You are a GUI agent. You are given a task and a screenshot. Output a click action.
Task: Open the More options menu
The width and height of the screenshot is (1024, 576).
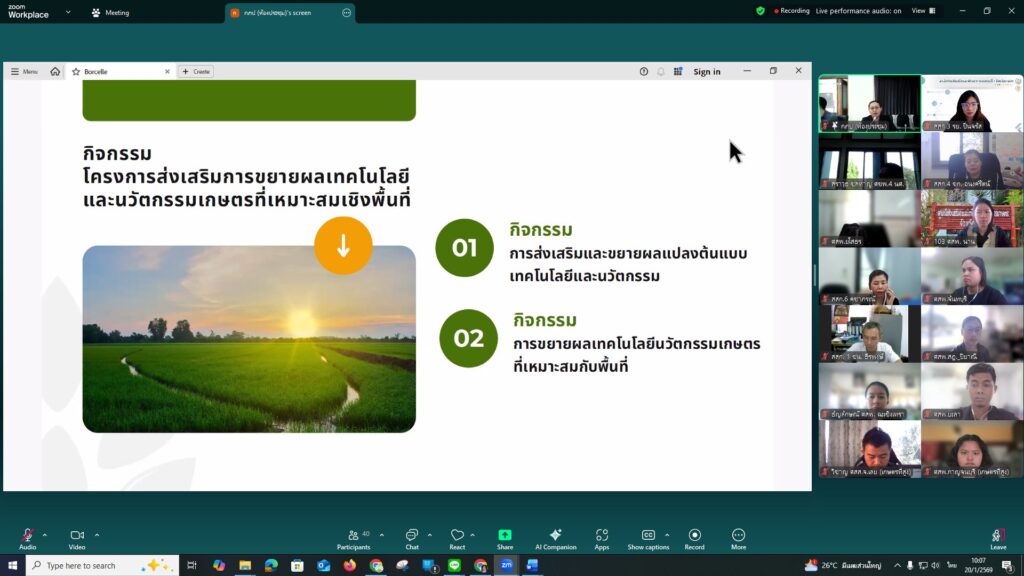(x=738, y=536)
